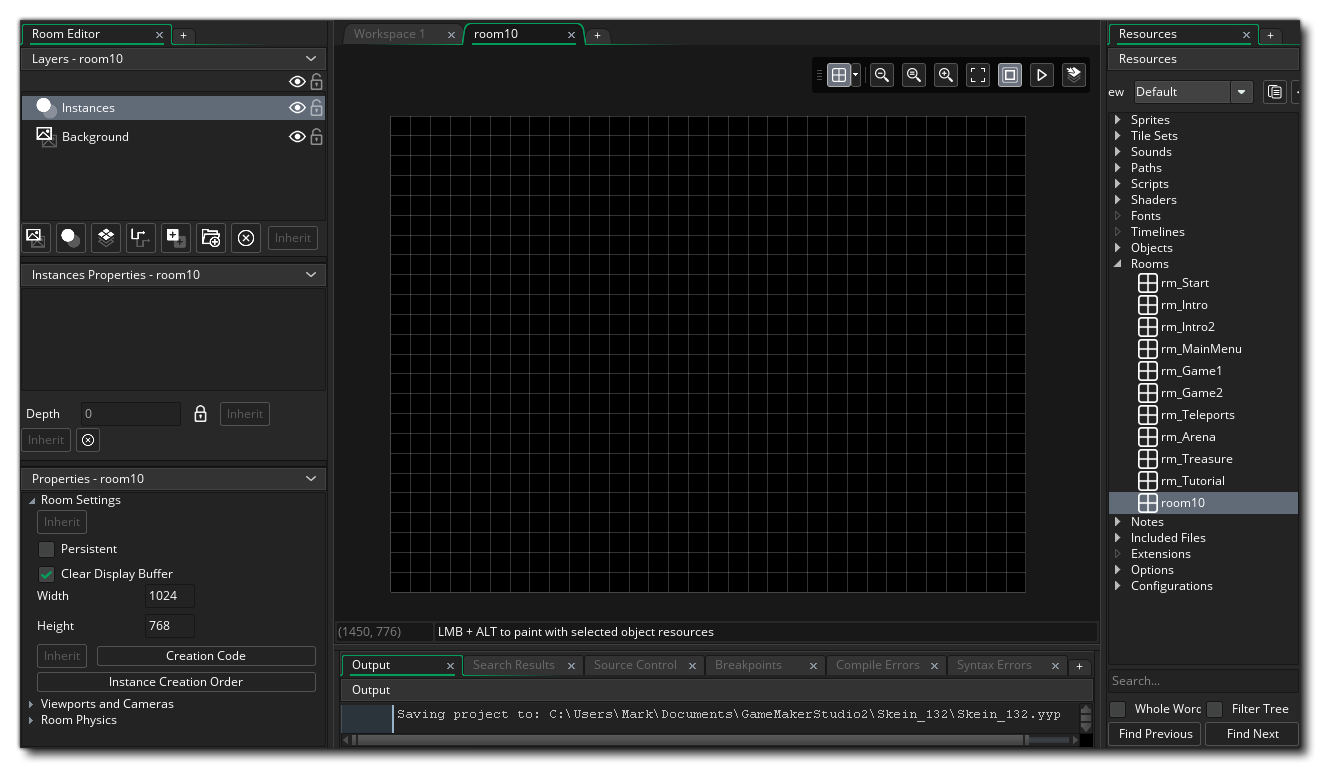
Task: Click the play room preview button
Action: pos(1041,75)
